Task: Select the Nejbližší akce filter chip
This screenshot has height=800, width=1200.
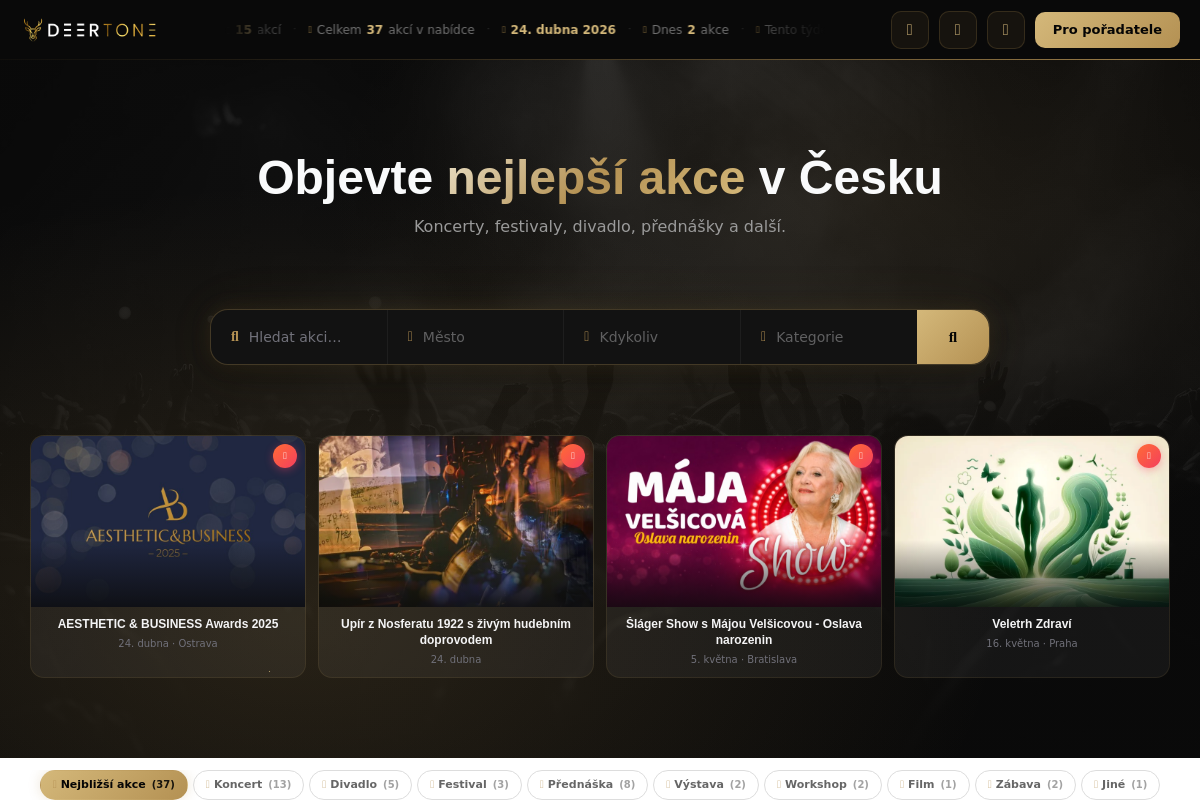Action: click(x=114, y=785)
